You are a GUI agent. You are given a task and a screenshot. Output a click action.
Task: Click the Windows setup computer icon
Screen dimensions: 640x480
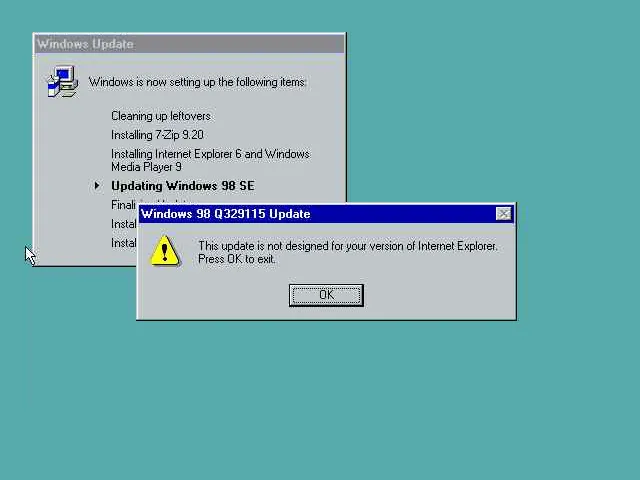coord(62,82)
